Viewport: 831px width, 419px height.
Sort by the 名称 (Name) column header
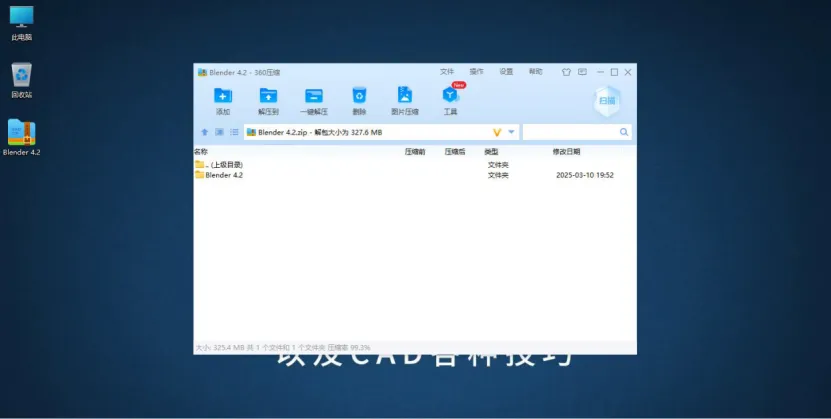point(201,151)
